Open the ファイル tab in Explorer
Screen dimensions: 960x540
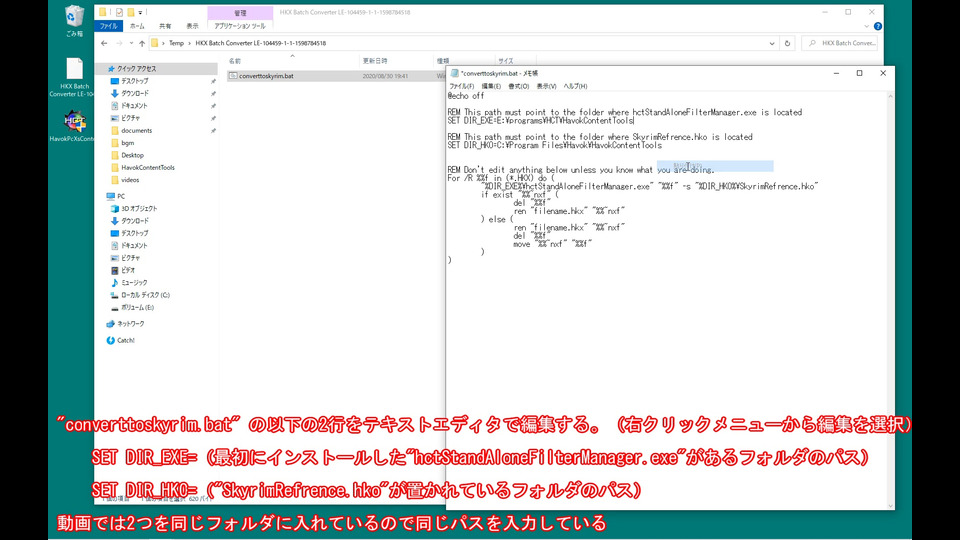pyautogui.click(x=108, y=26)
